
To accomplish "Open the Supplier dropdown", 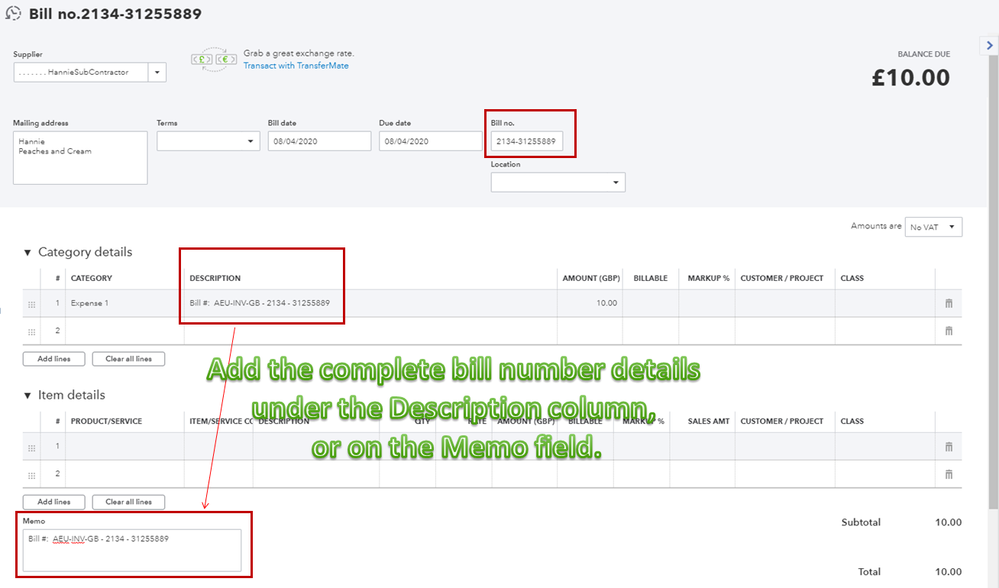I will click(157, 72).
